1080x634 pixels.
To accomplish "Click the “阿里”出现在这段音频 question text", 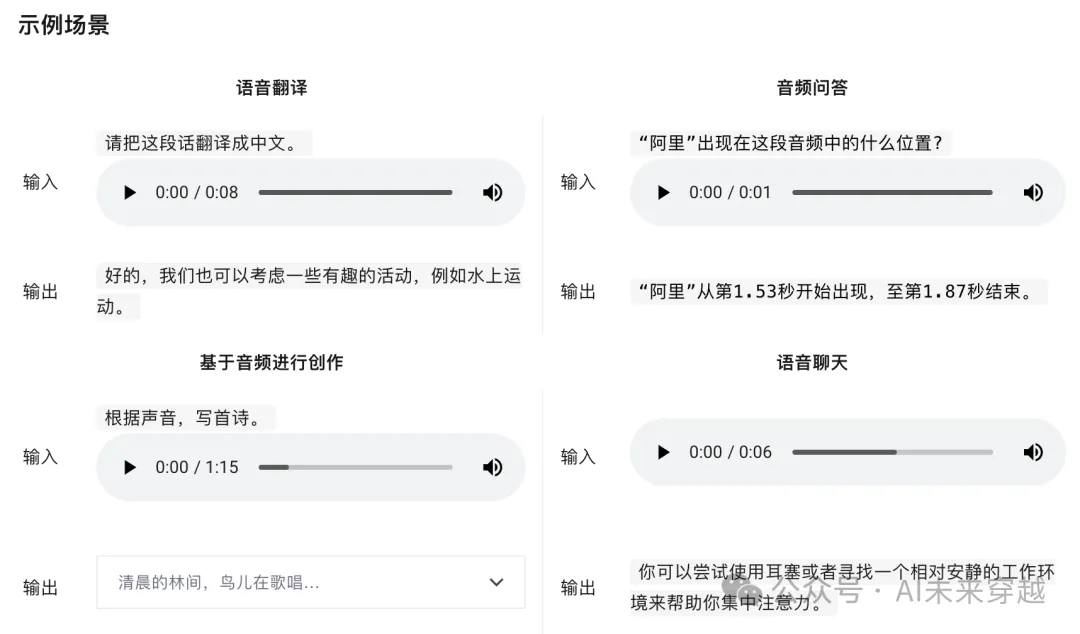I will coord(790,143).
